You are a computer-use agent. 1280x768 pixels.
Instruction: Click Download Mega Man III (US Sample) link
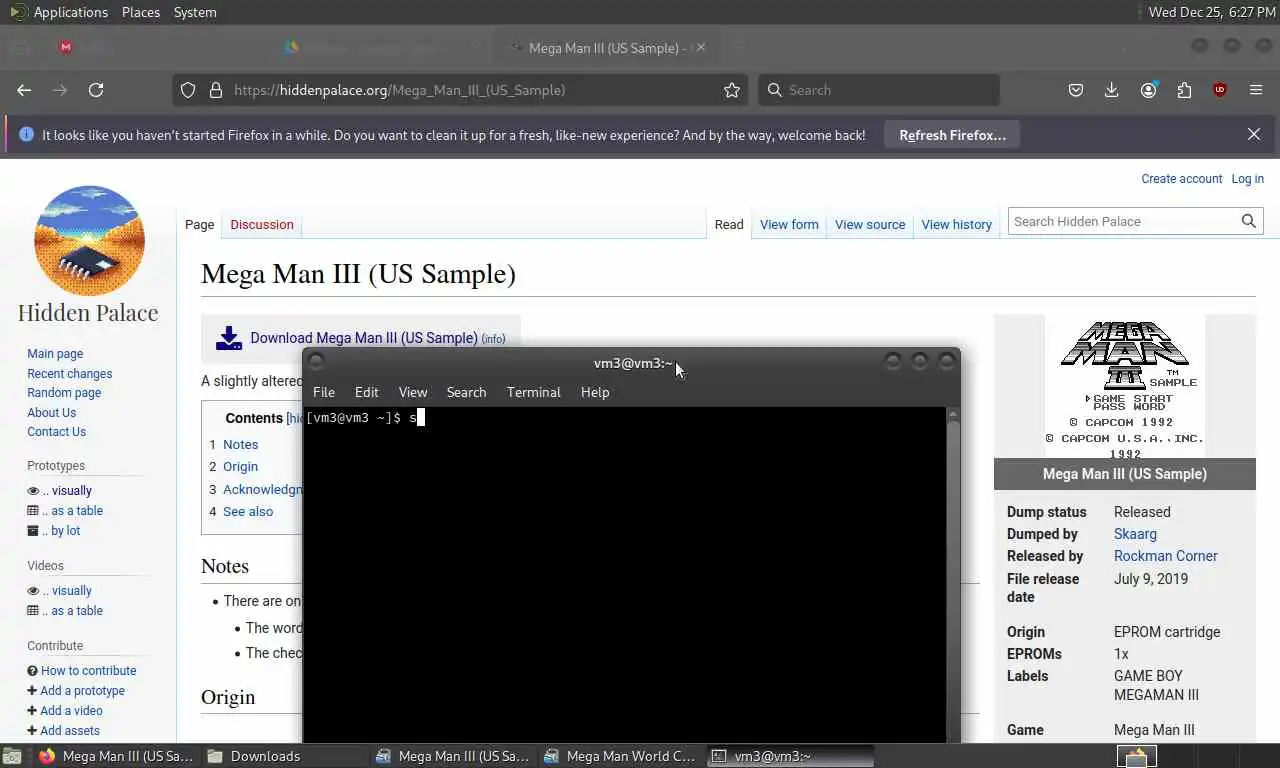click(x=364, y=338)
